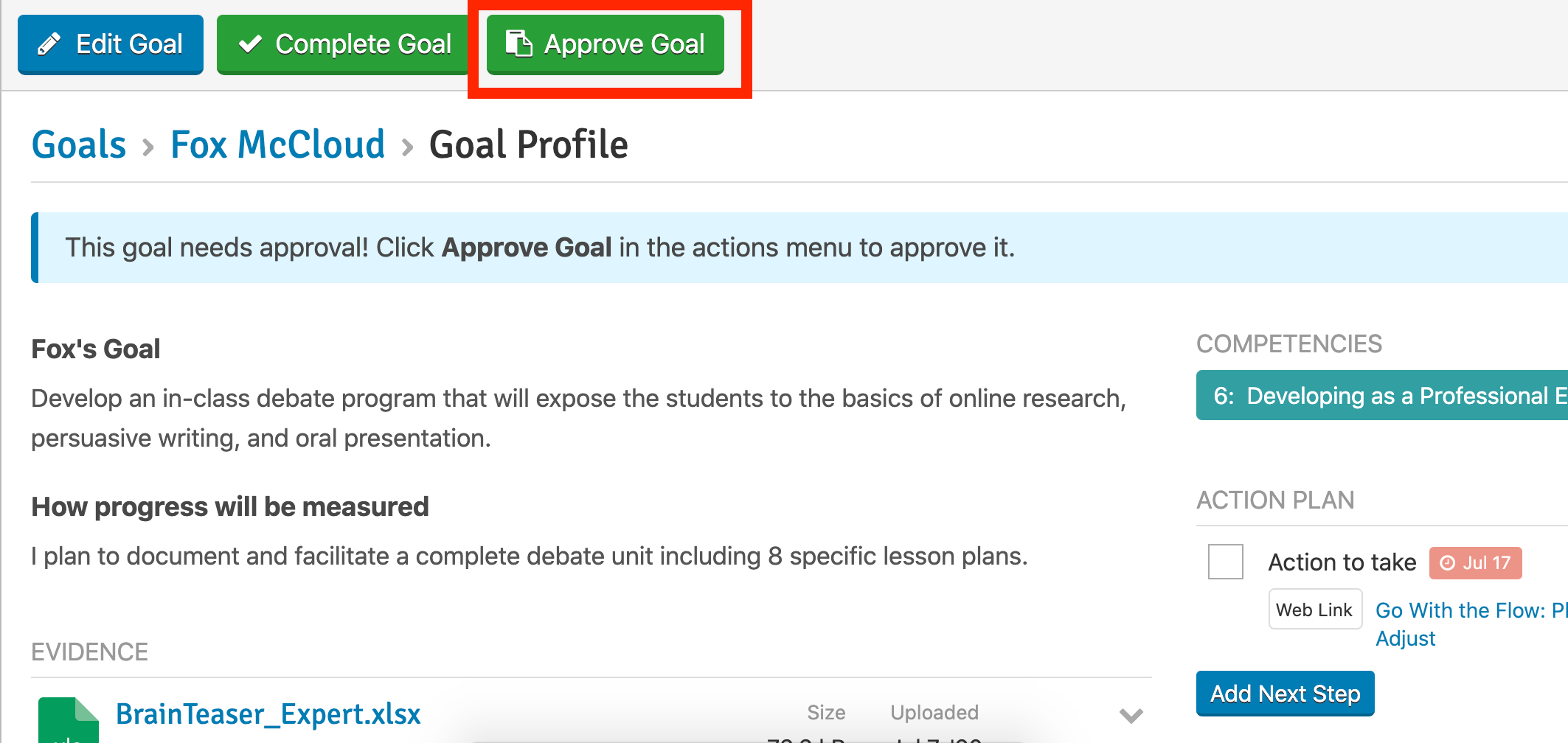
Task: Open the Goals breadcrumb link
Action: [79, 144]
